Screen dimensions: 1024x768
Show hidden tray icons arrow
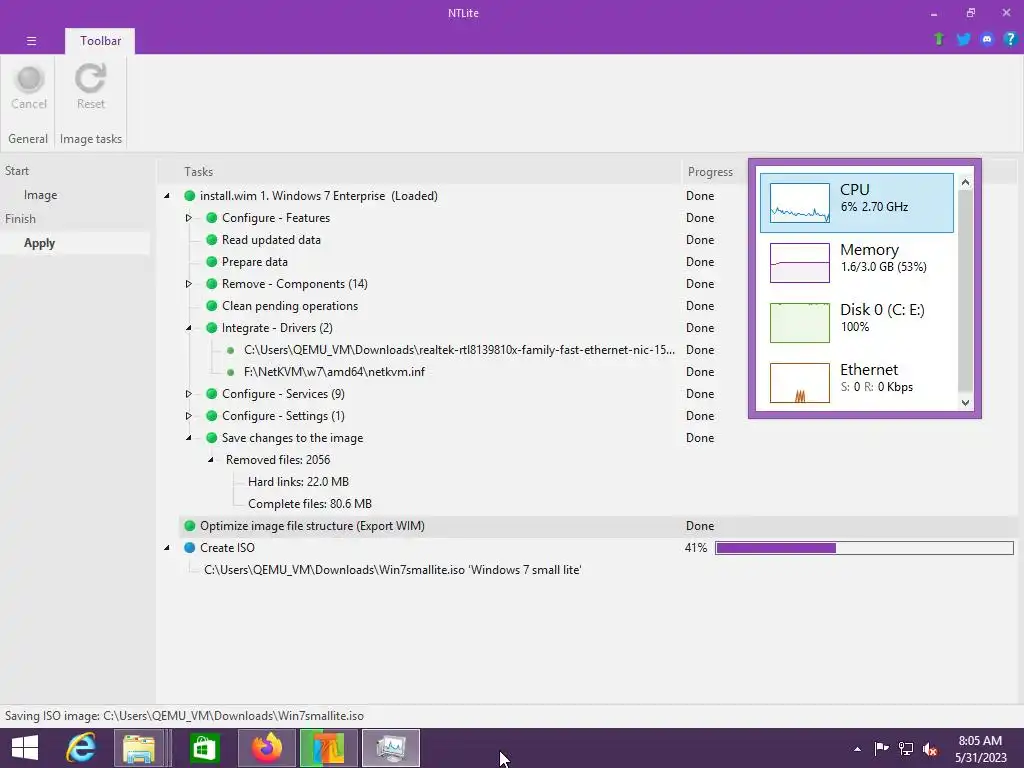click(x=857, y=749)
